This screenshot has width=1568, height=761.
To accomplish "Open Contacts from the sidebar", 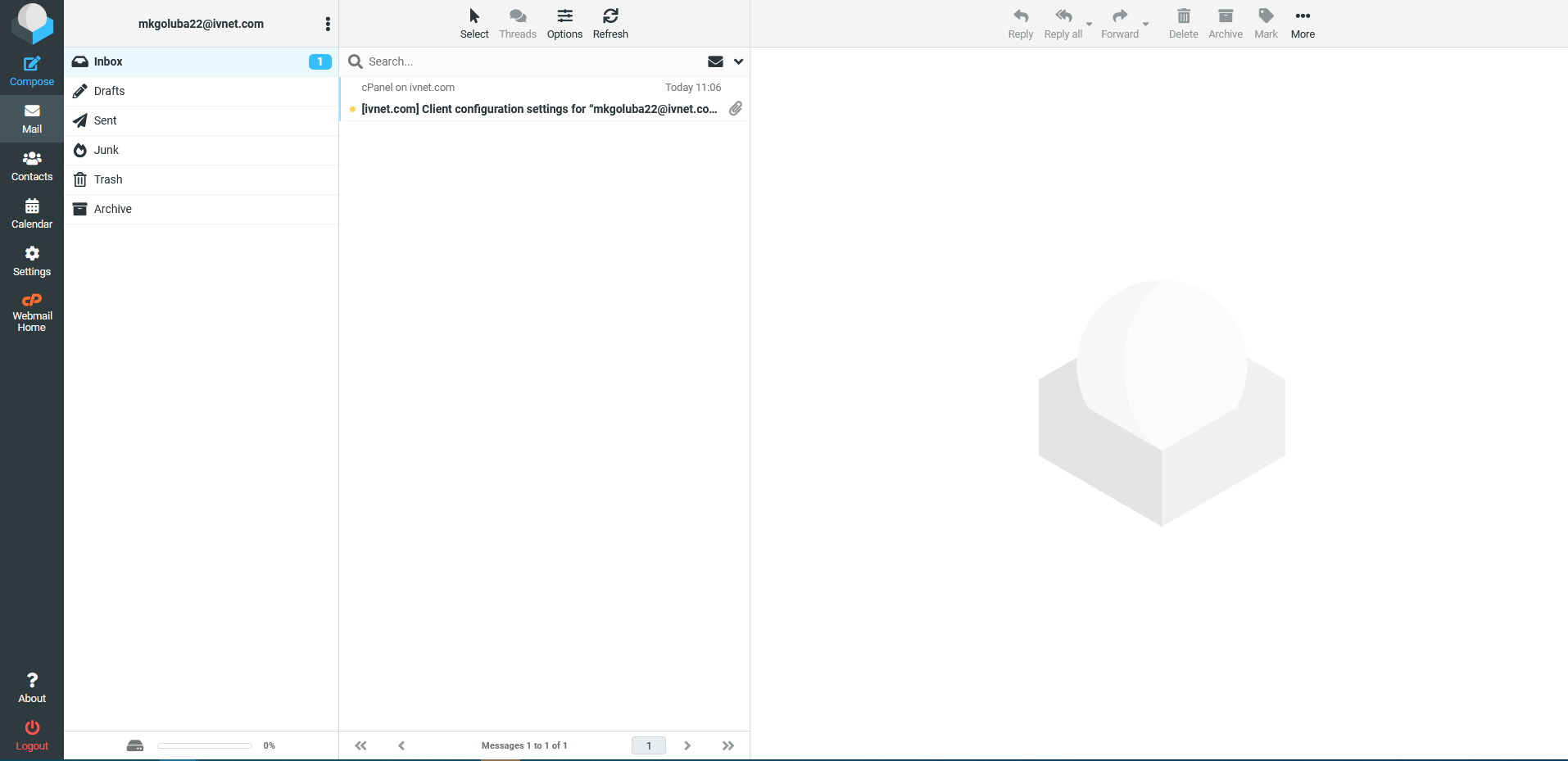I will 32,166.
